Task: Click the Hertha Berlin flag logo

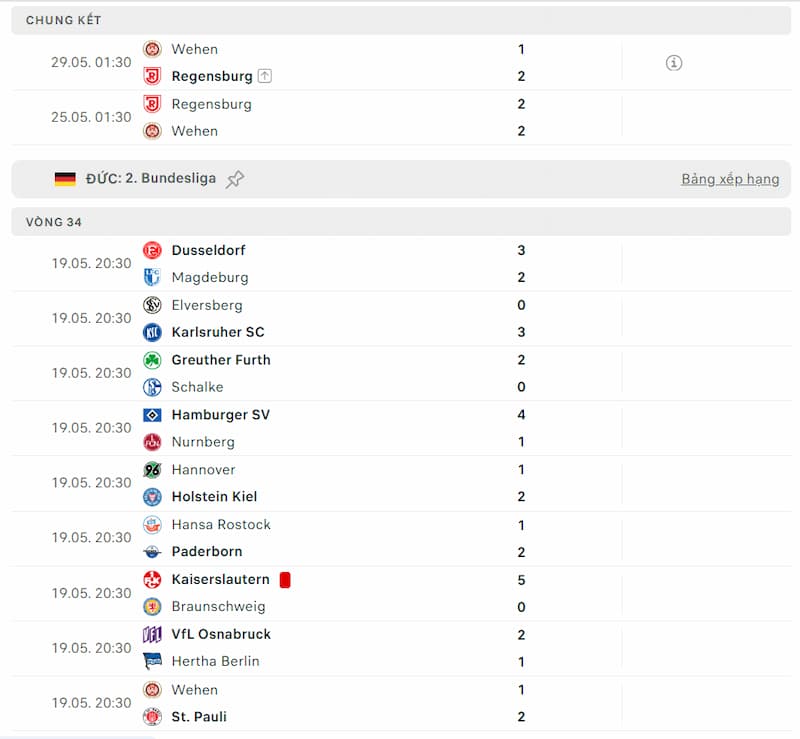Action: (152, 661)
